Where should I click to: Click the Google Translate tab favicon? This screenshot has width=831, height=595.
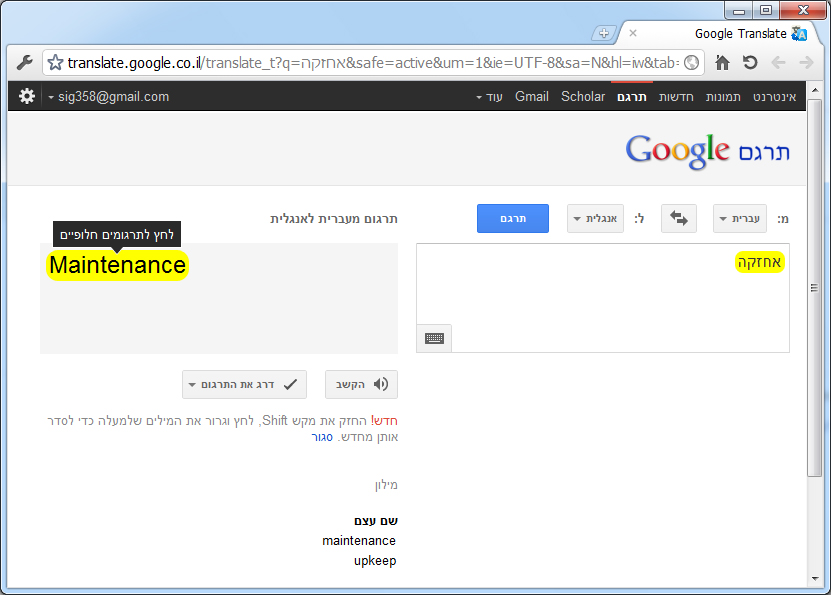pyautogui.click(x=799, y=33)
